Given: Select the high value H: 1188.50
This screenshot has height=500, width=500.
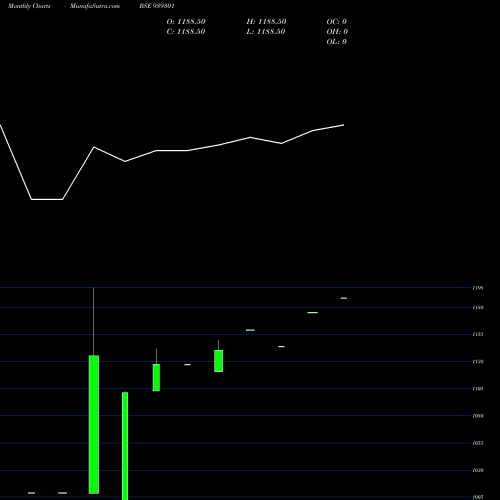Looking at the screenshot, I should [x=266, y=22].
